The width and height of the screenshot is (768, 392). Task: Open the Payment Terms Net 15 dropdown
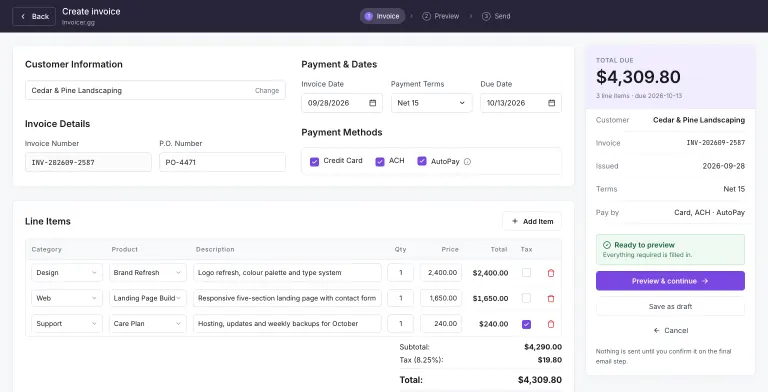[432, 103]
